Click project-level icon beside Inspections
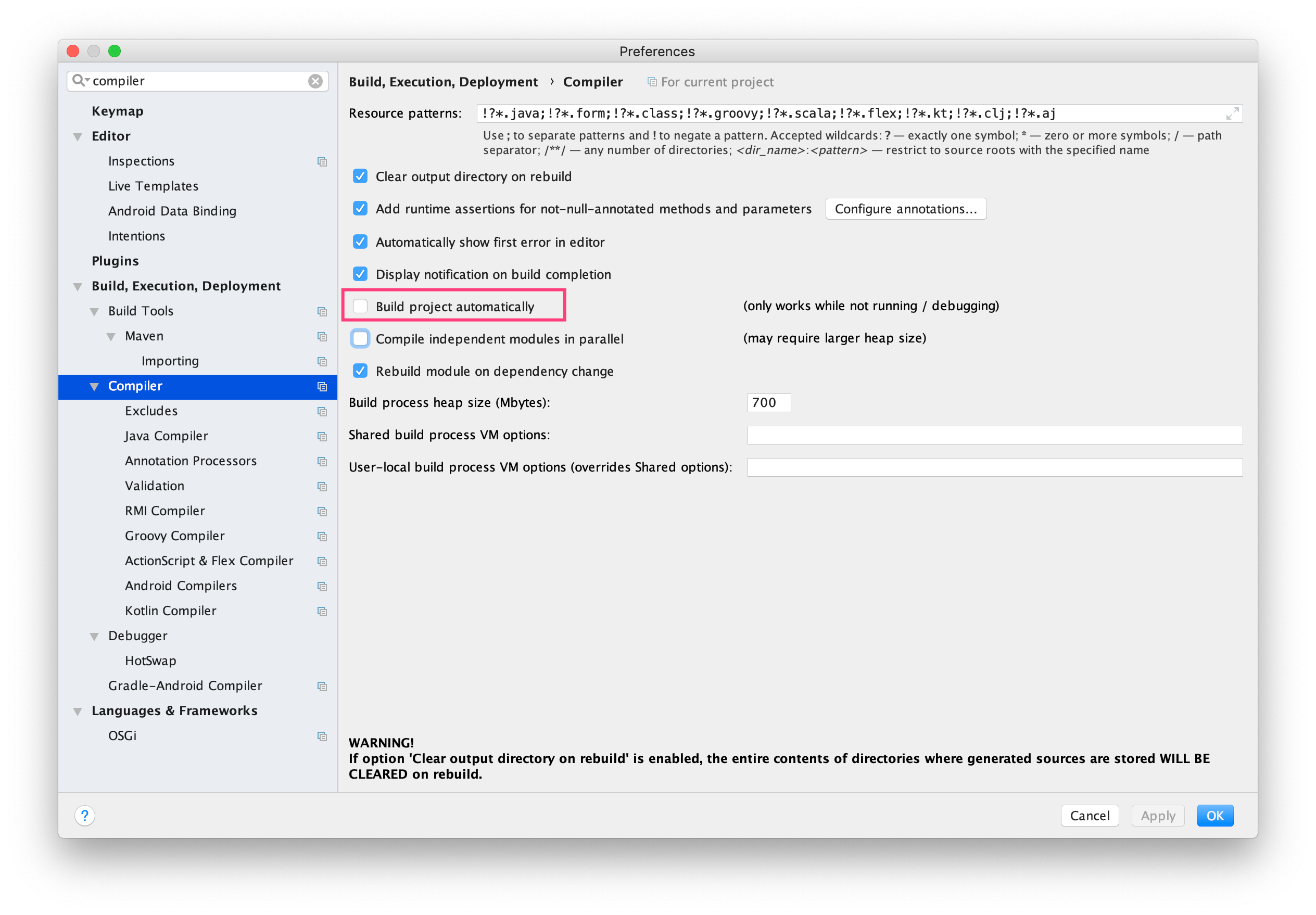Image resolution: width=1316 pixels, height=915 pixels. [322, 161]
